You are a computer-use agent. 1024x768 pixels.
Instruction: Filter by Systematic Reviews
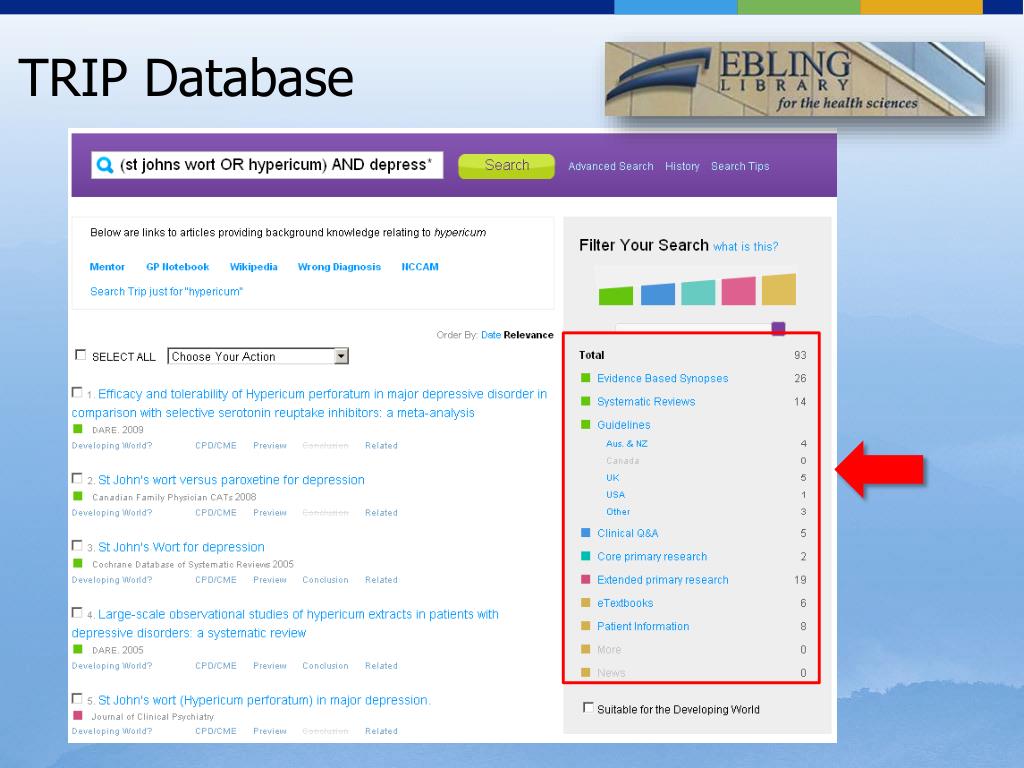tap(646, 402)
